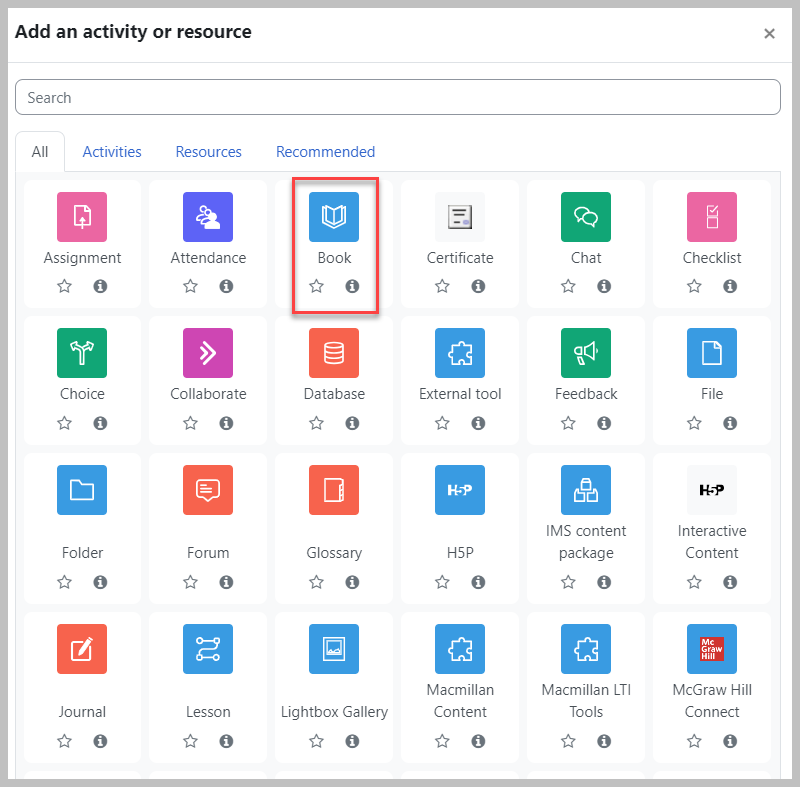Star the Assignment activity as favourite
This screenshot has width=800, height=787.
click(64, 286)
